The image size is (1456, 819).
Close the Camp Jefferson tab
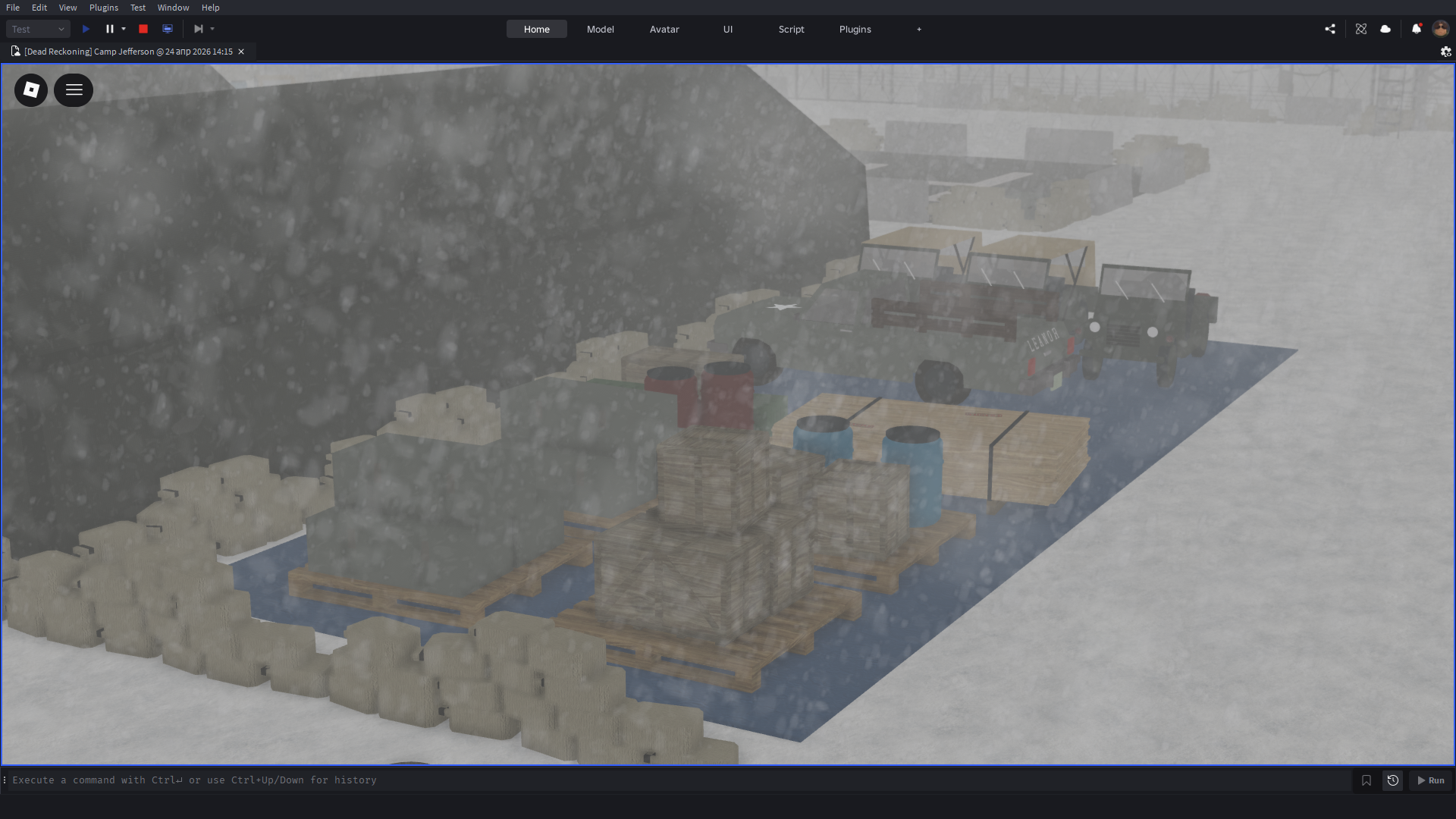(241, 52)
